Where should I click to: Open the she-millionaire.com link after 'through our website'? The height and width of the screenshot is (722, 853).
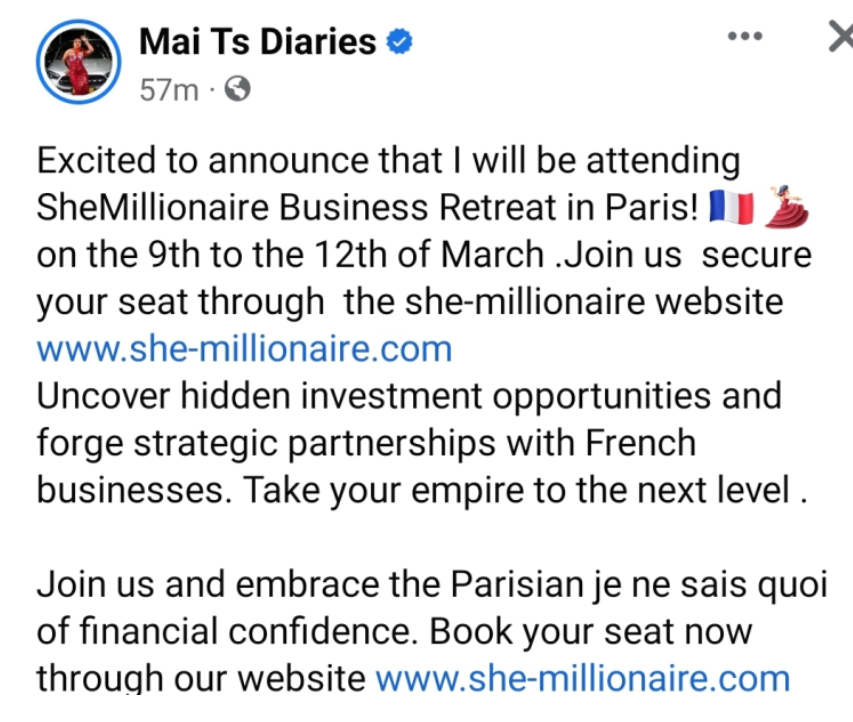tap(583, 678)
